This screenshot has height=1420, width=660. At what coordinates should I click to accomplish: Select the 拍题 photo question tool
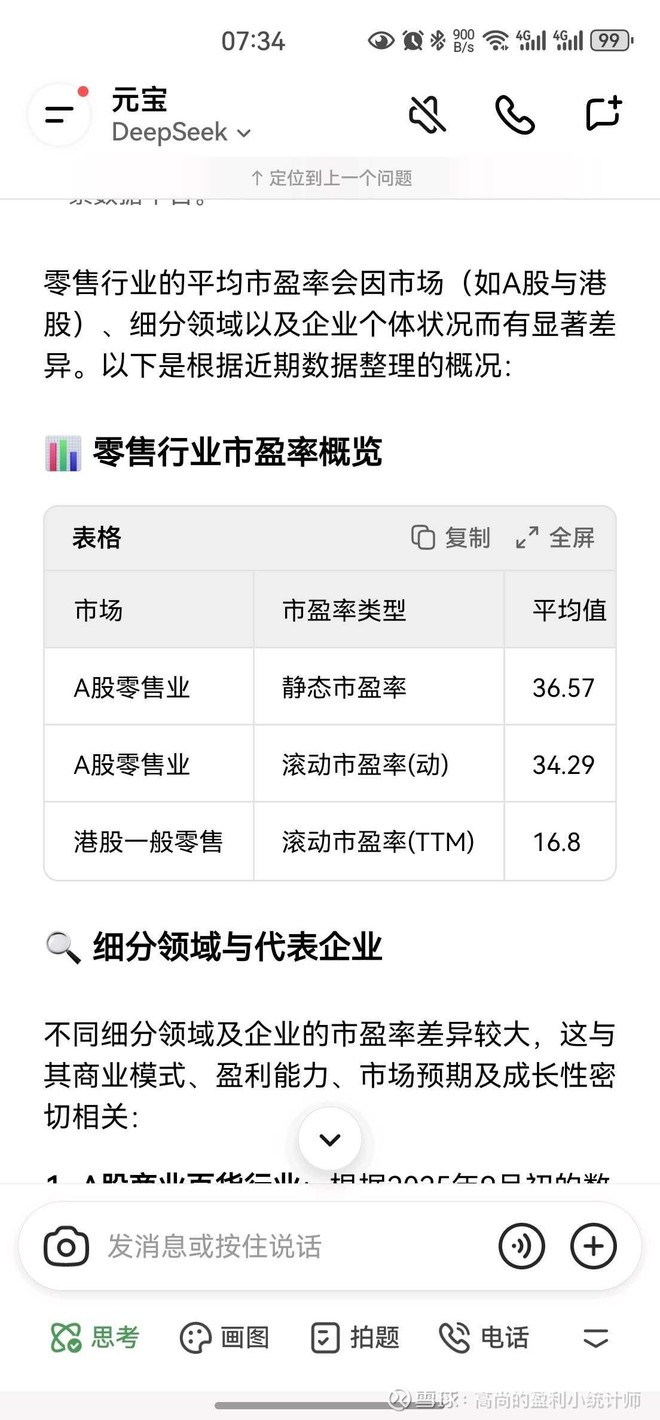point(355,1338)
